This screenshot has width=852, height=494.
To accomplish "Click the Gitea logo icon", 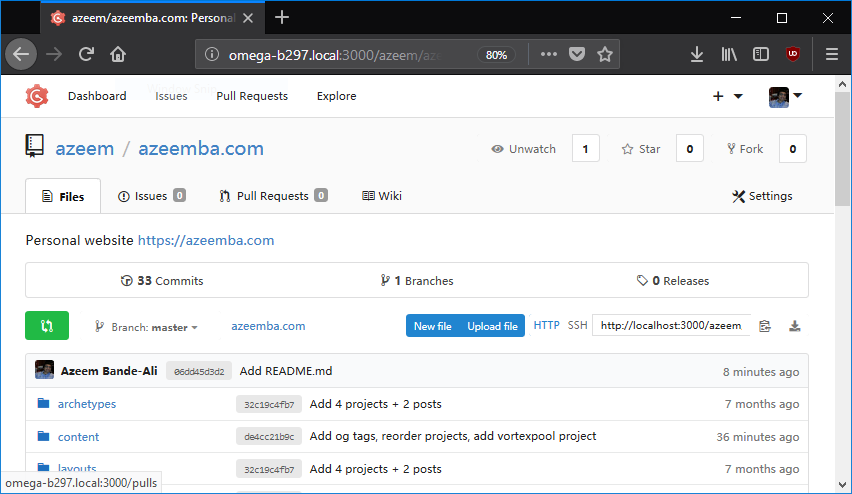I will tap(37, 96).
